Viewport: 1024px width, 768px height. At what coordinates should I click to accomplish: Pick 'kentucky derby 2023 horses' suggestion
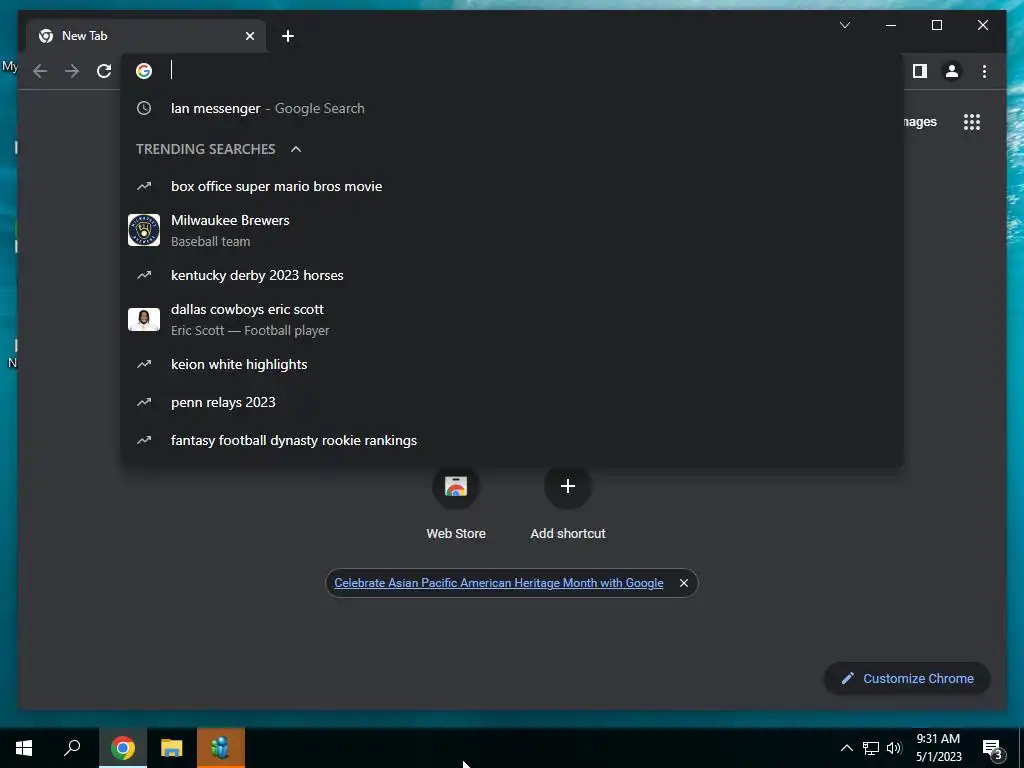512,276
